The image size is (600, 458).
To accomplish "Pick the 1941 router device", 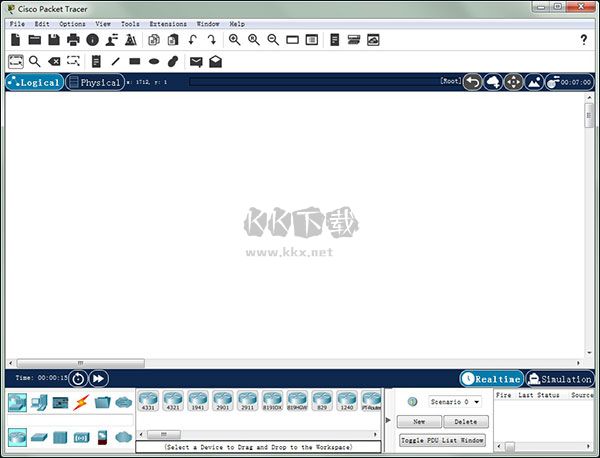I will click(198, 401).
